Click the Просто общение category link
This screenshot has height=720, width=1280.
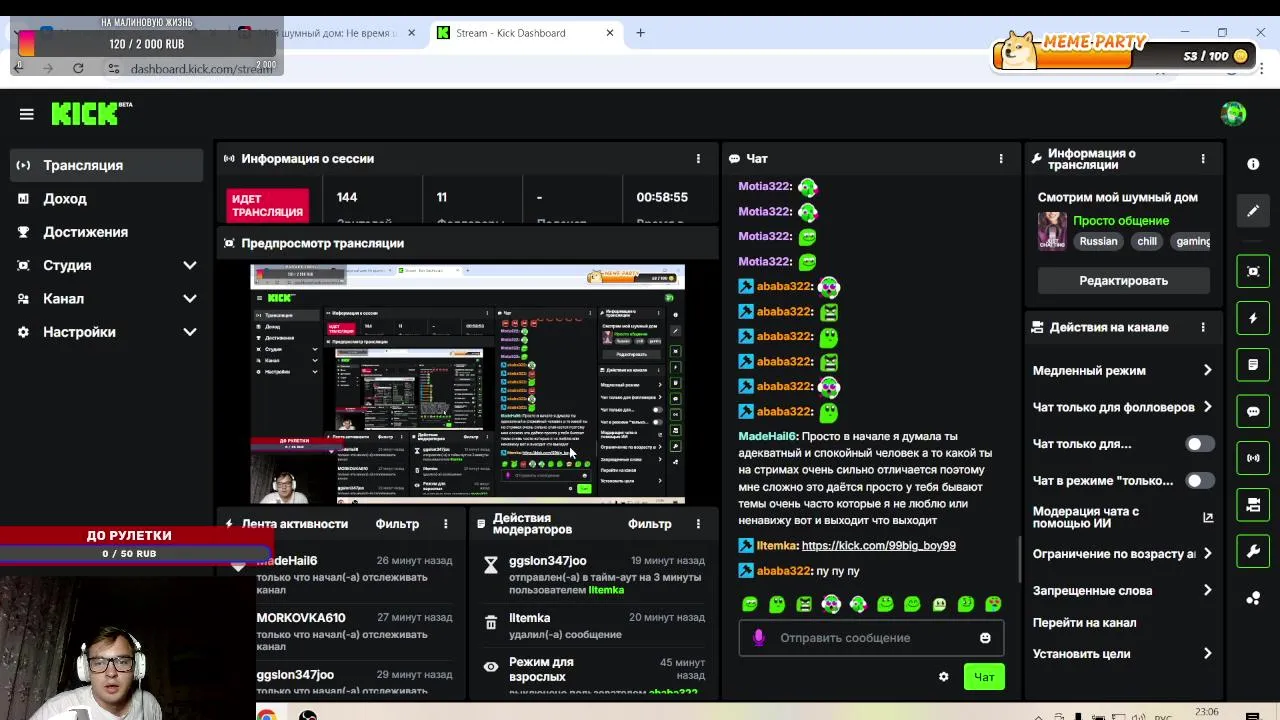1121,221
